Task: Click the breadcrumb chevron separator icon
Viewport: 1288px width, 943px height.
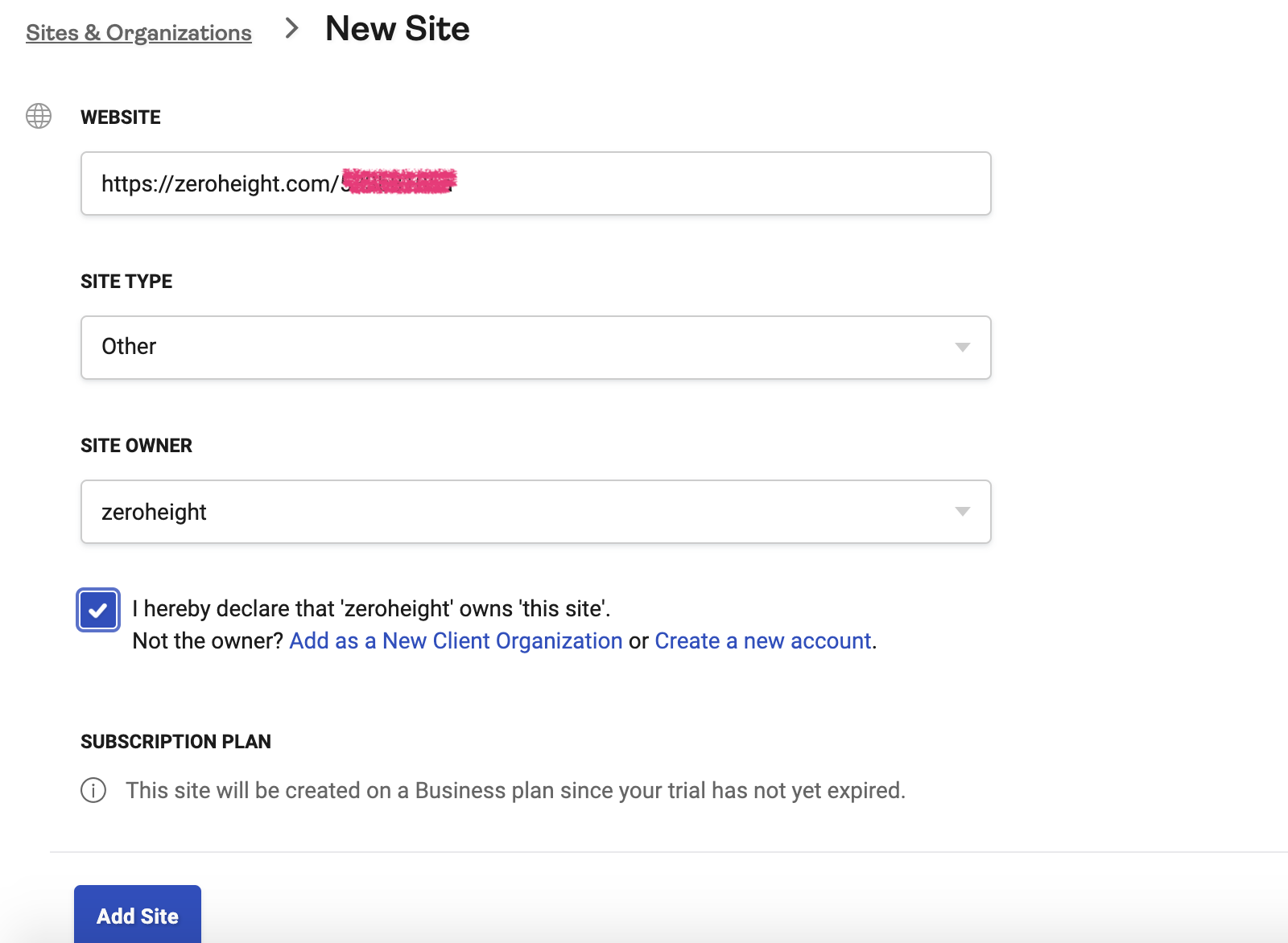Action: point(291,29)
